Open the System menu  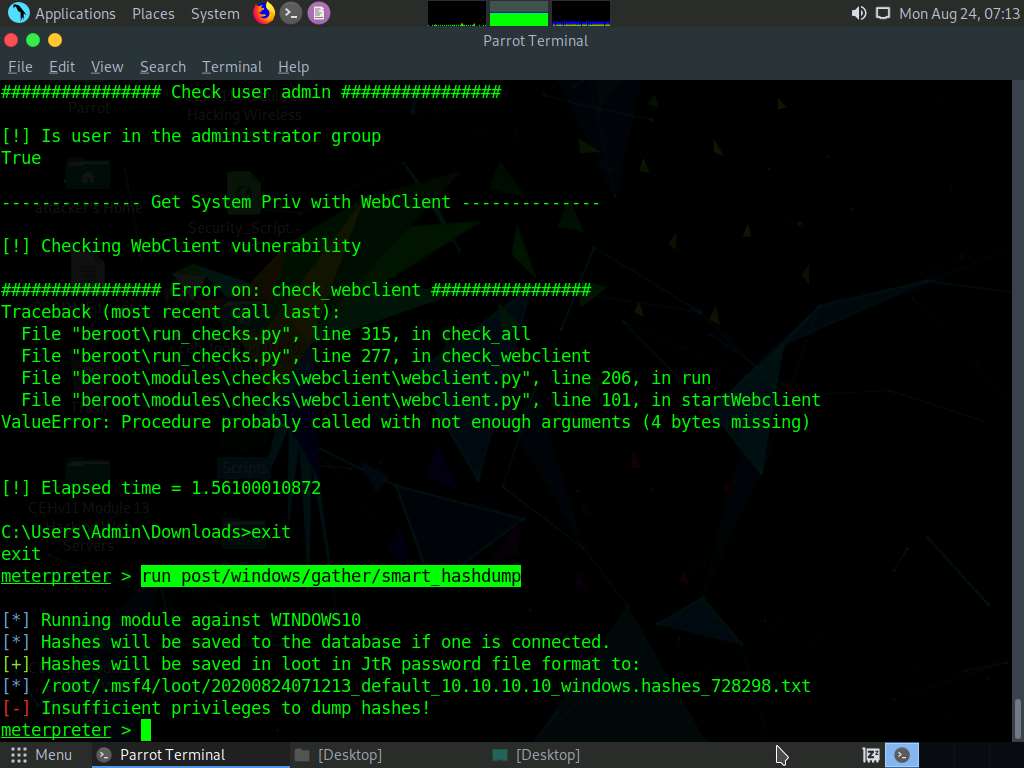pos(215,14)
